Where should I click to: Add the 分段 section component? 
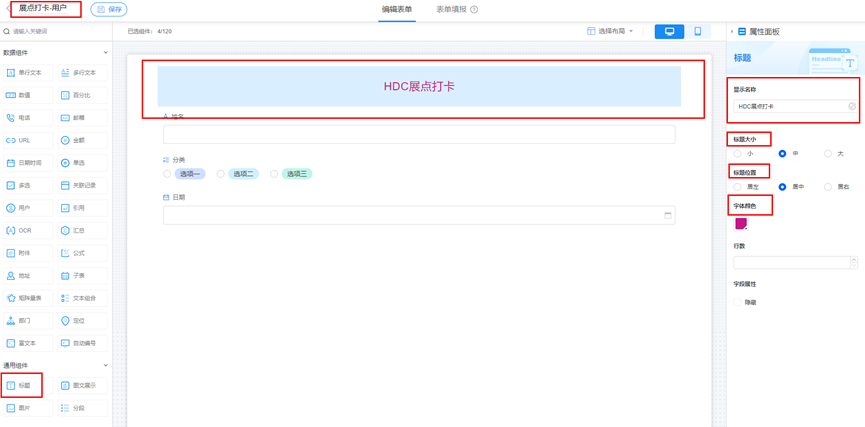(83, 408)
